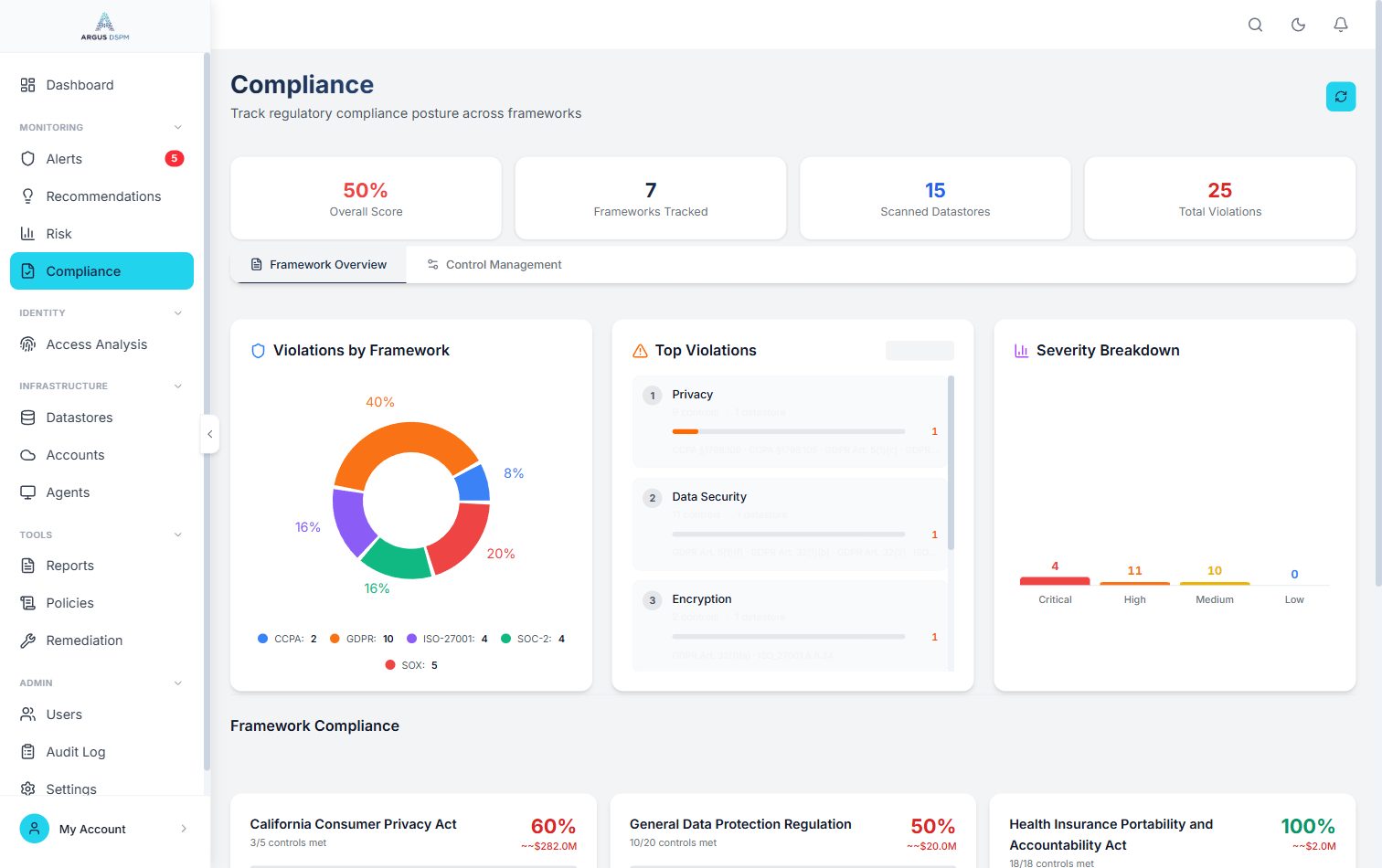This screenshot has height=868, width=1382.
Task: Open the Privacy violation row
Action: tap(789, 421)
